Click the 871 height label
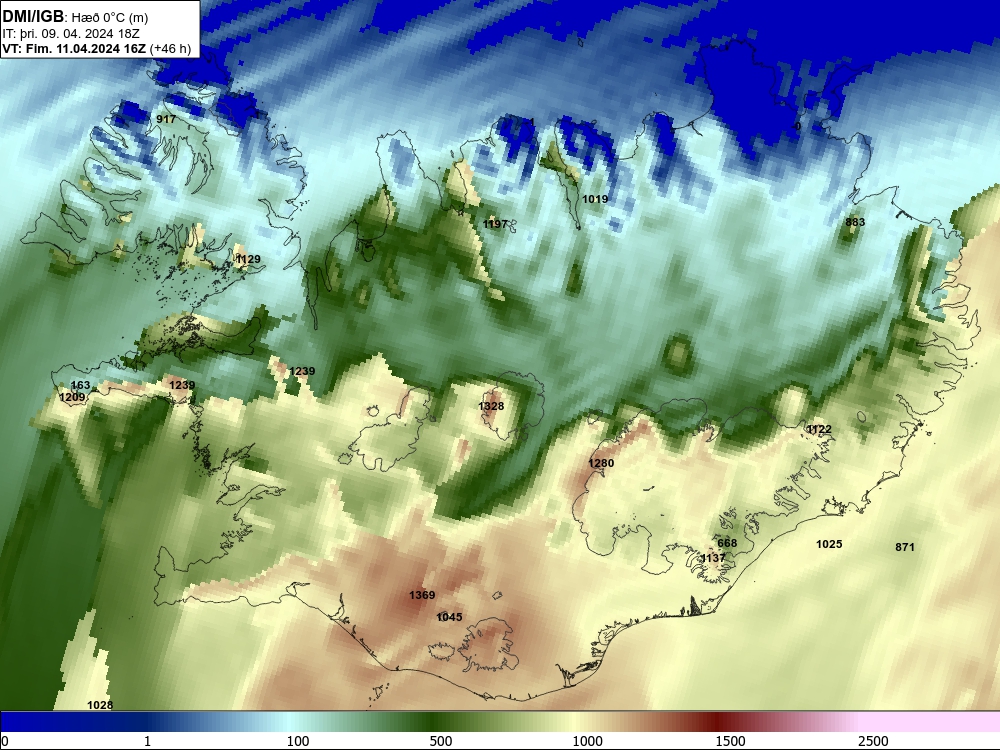1000x750 pixels. pos(905,547)
